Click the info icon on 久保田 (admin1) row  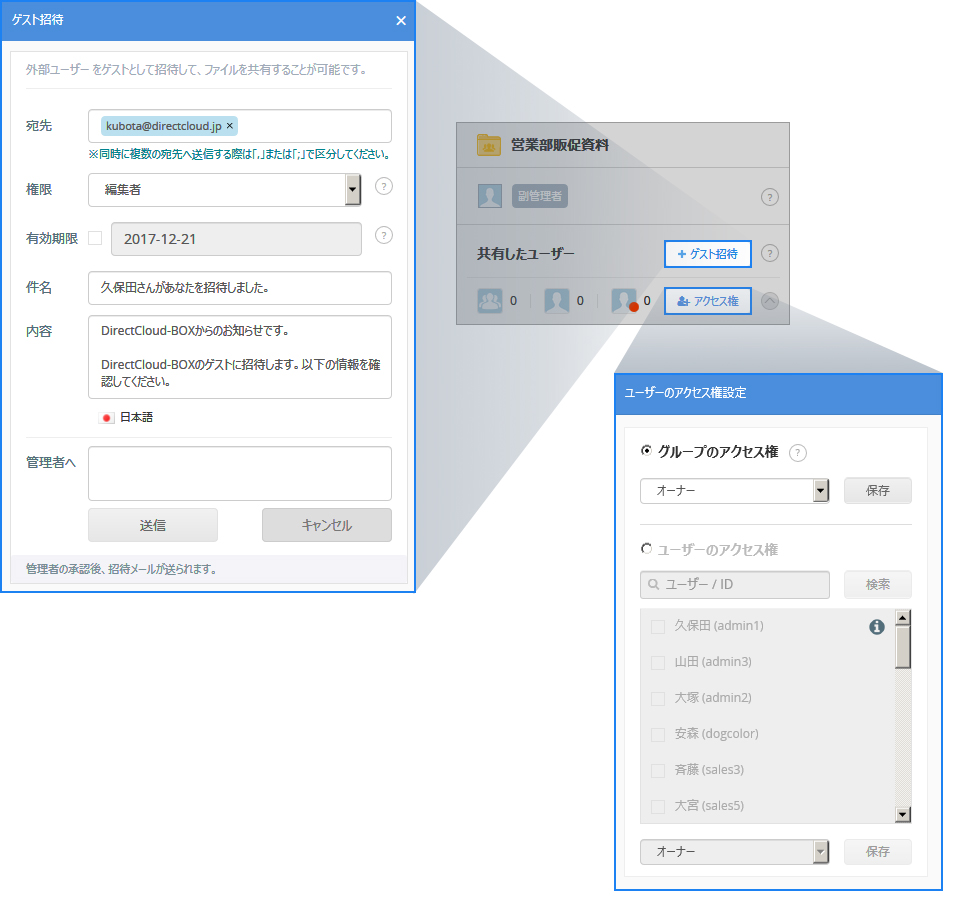(x=877, y=627)
